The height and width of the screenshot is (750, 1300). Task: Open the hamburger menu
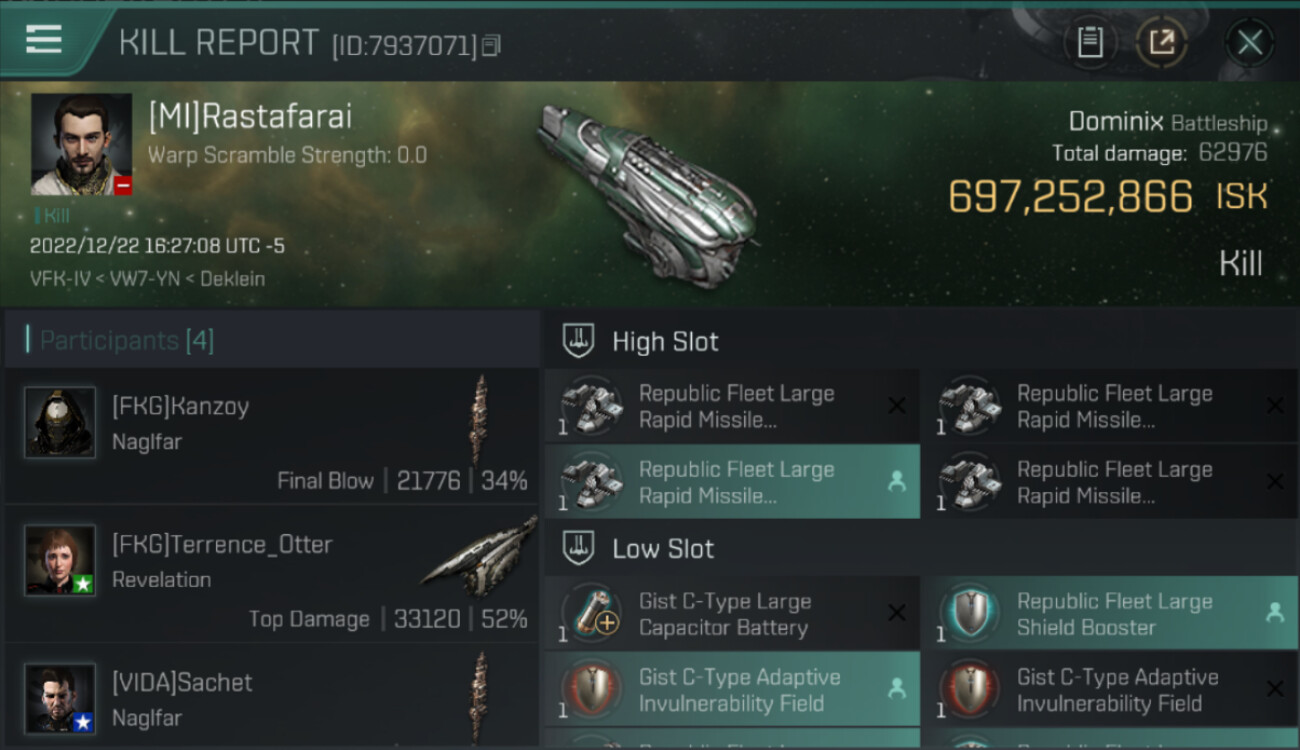click(x=44, y=40)
